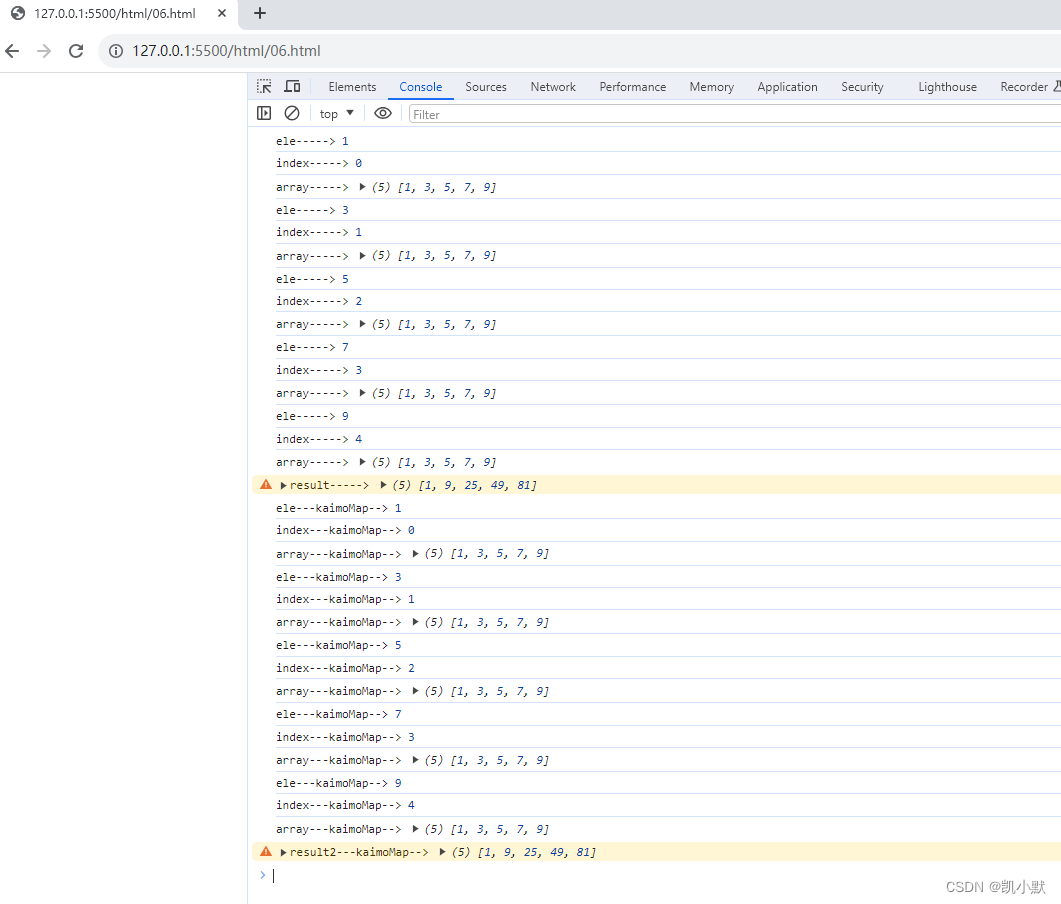Close the 06.html browser tab
Image resolution: width=1061 pixels, height=904 pixels.
(x=222, y=13)
